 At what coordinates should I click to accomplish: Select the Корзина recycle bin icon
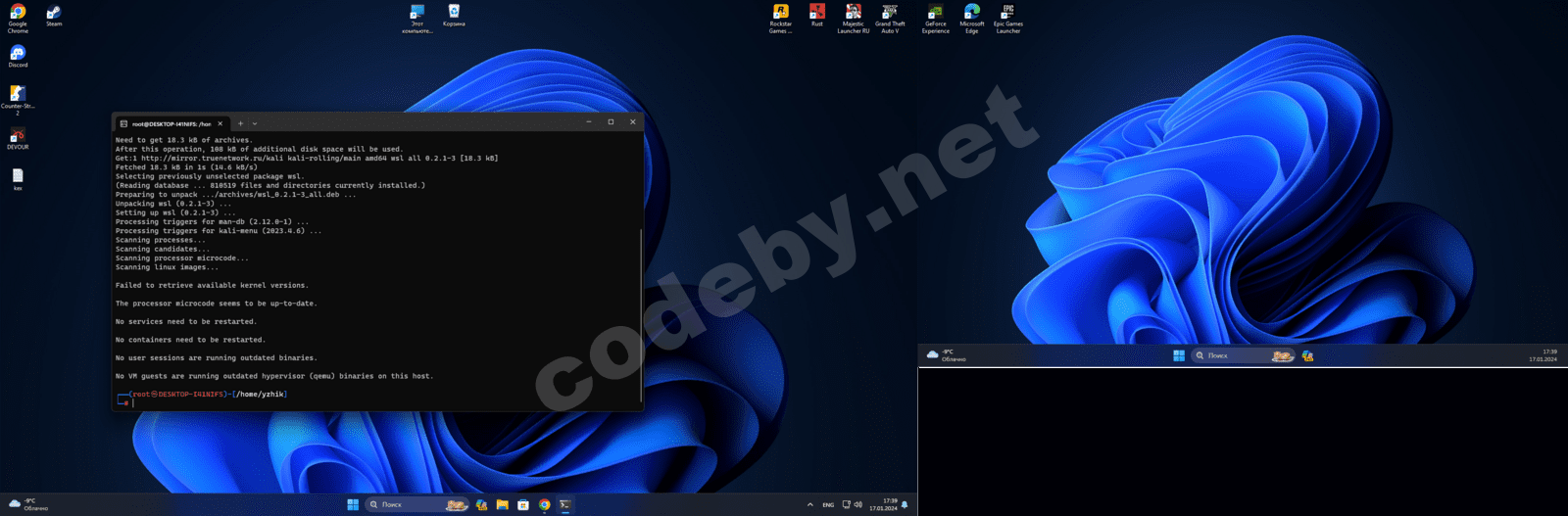point(454,15)
